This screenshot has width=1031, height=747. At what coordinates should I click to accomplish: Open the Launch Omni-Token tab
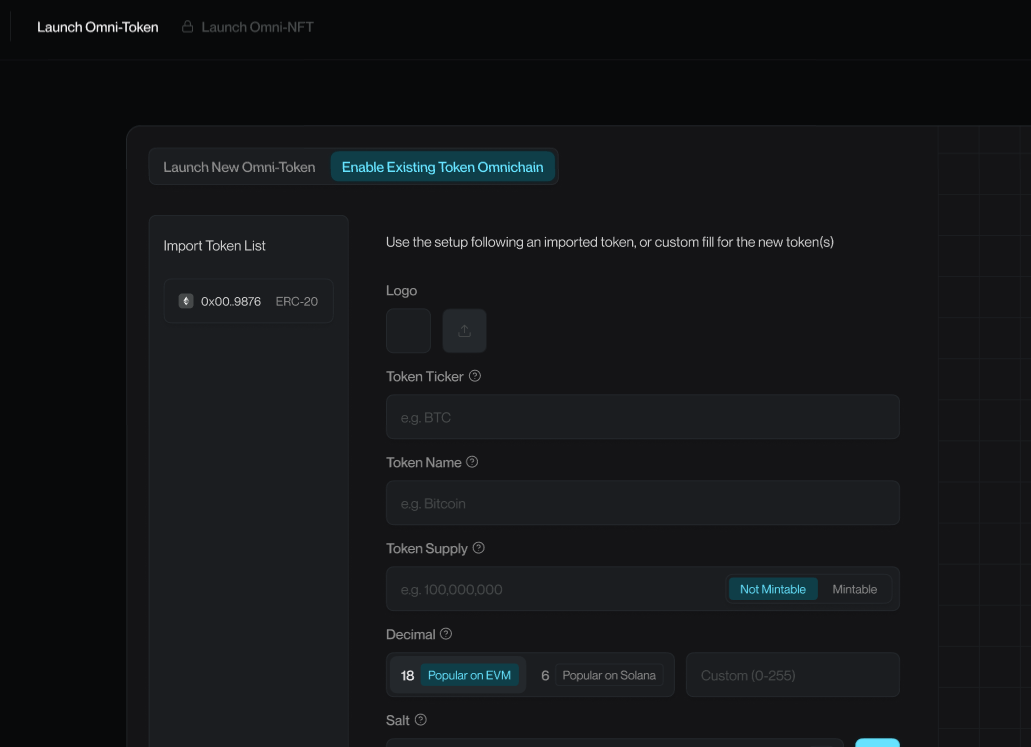click(x=98, y=27)
